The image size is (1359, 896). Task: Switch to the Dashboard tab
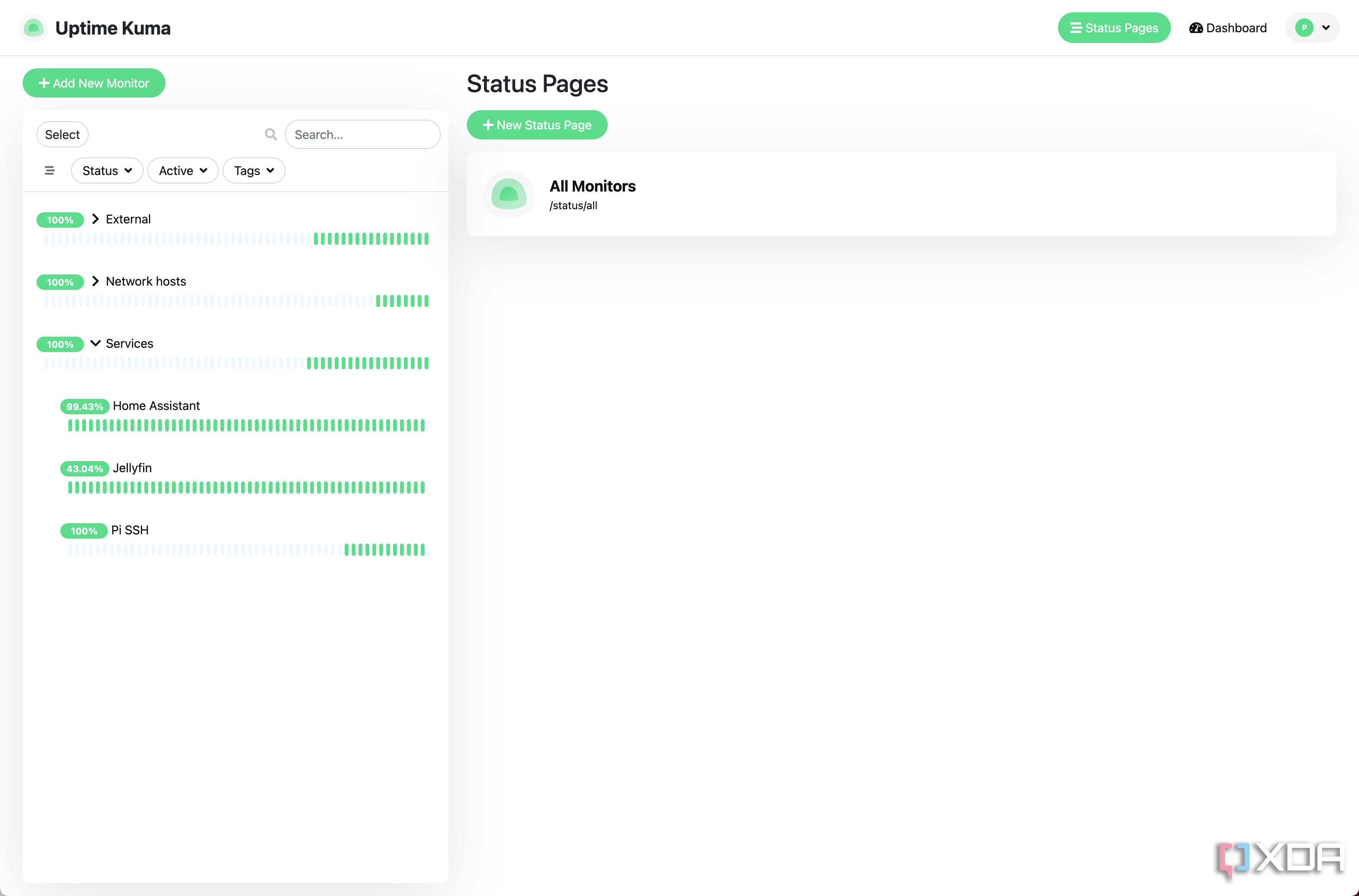[x=1228, y=27]
